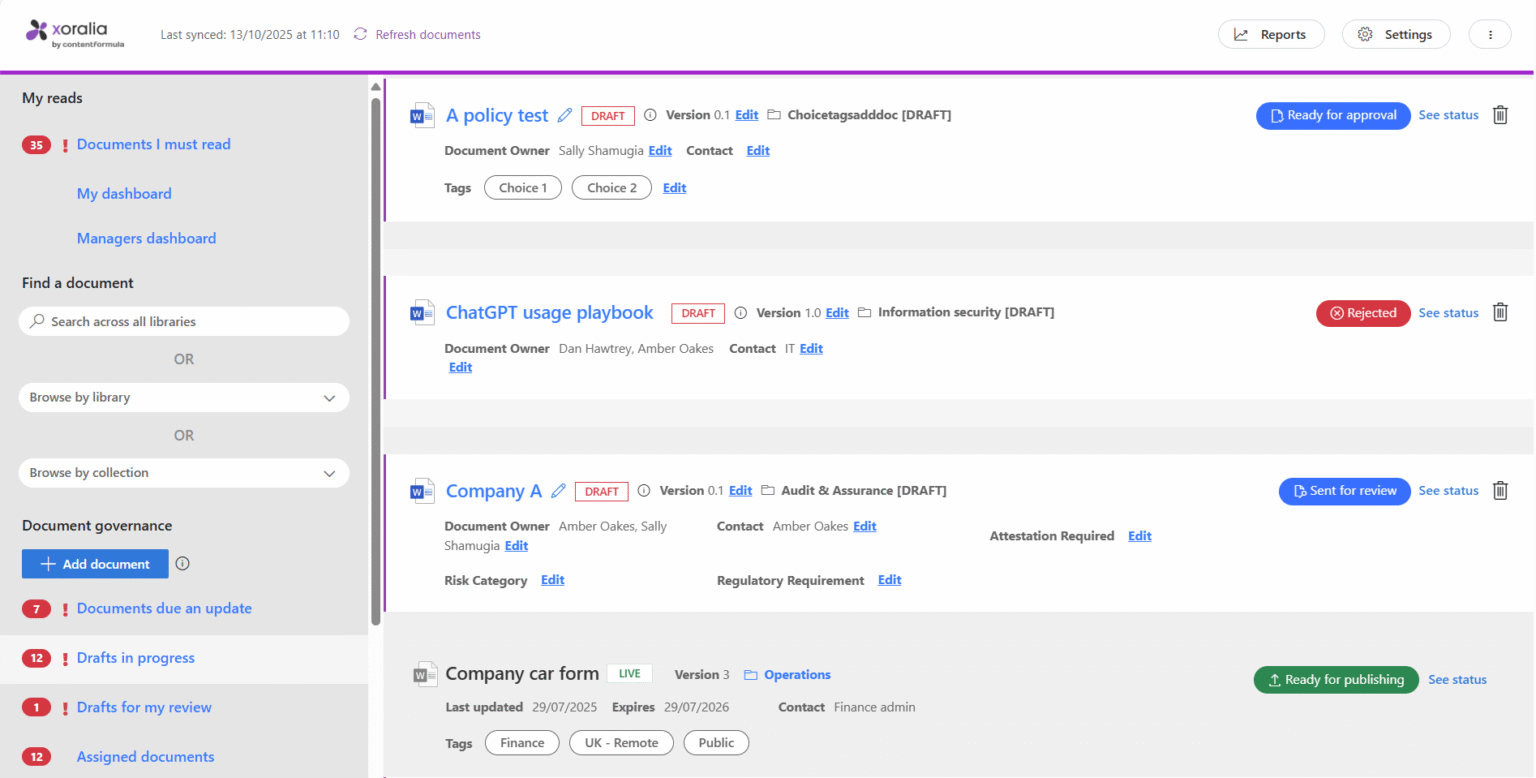Viewport: 1536px width, 778px height.
Task: Click the xoralia logo
Action: [75, 33]
